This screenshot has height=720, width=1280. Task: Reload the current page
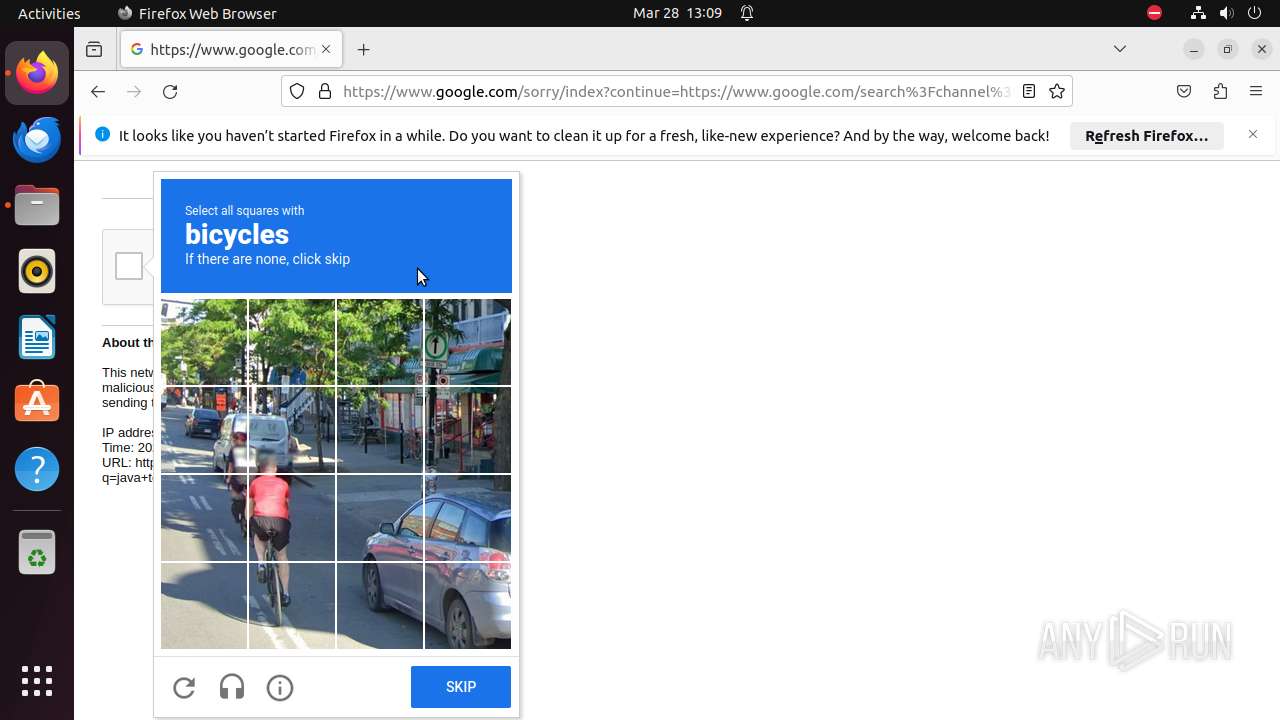click(x=170, y=91)
